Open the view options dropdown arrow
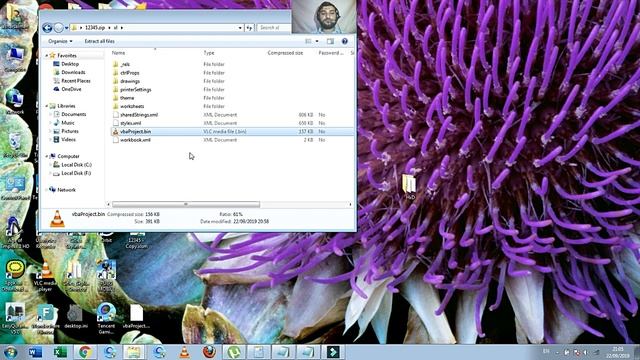 (x=317, y=41)
